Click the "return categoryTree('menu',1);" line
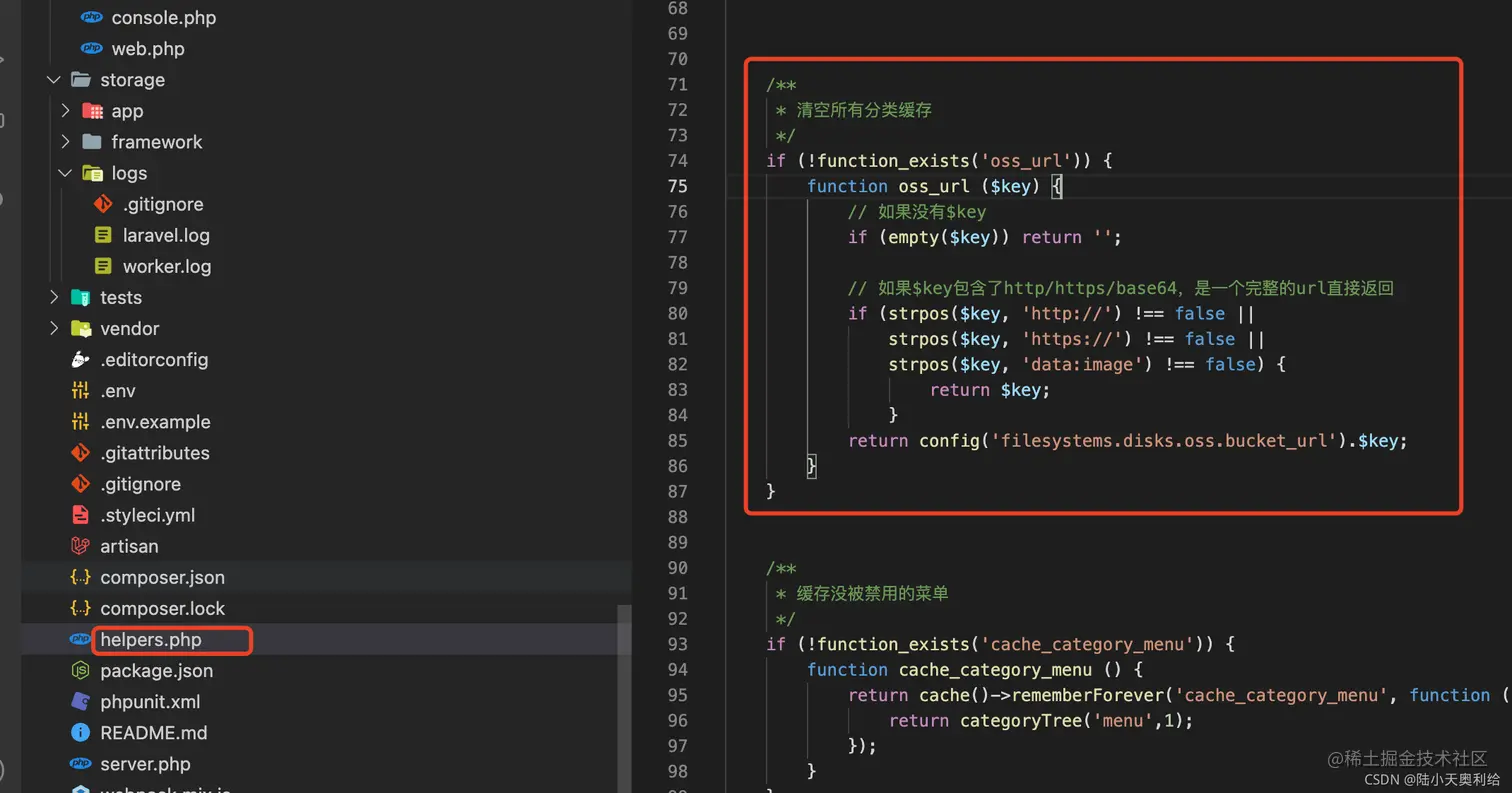Image resolution: width=1512 pixels, height=793 pixels. point(1041,721)
